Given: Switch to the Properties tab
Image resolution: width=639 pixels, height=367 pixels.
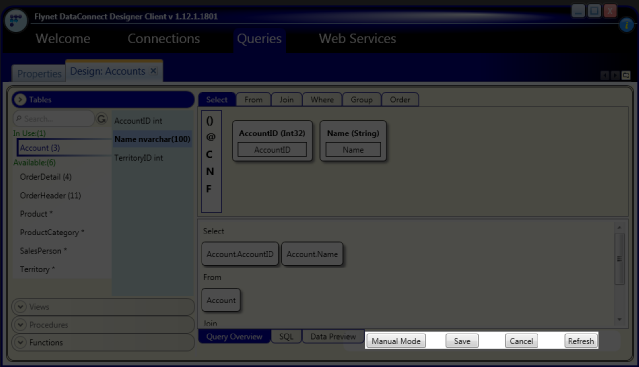Looking at the screenshot, I should 39,74.
